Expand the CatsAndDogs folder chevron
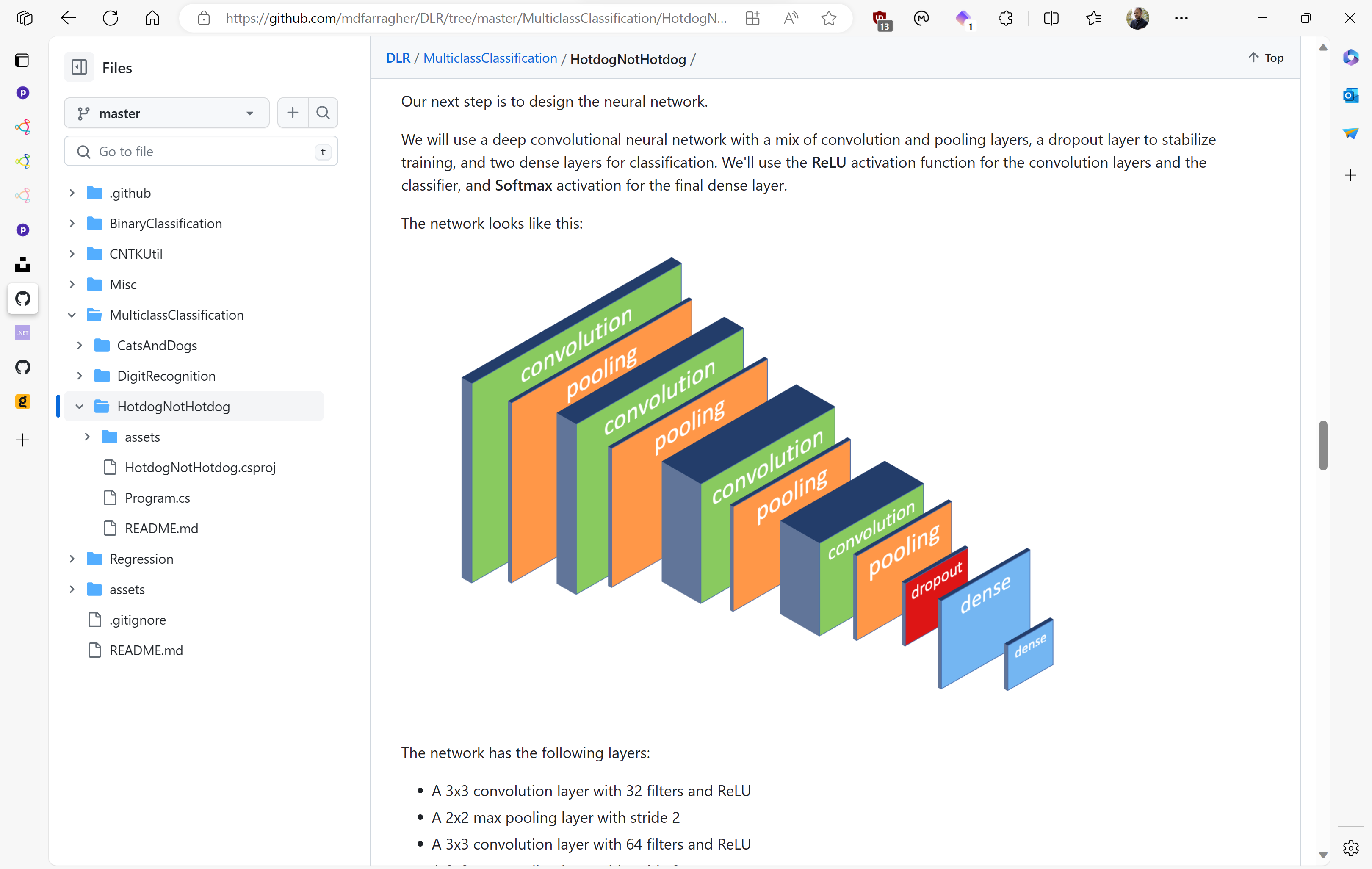This screenshot has width=1372, height=869. click(x=80, y=345)
